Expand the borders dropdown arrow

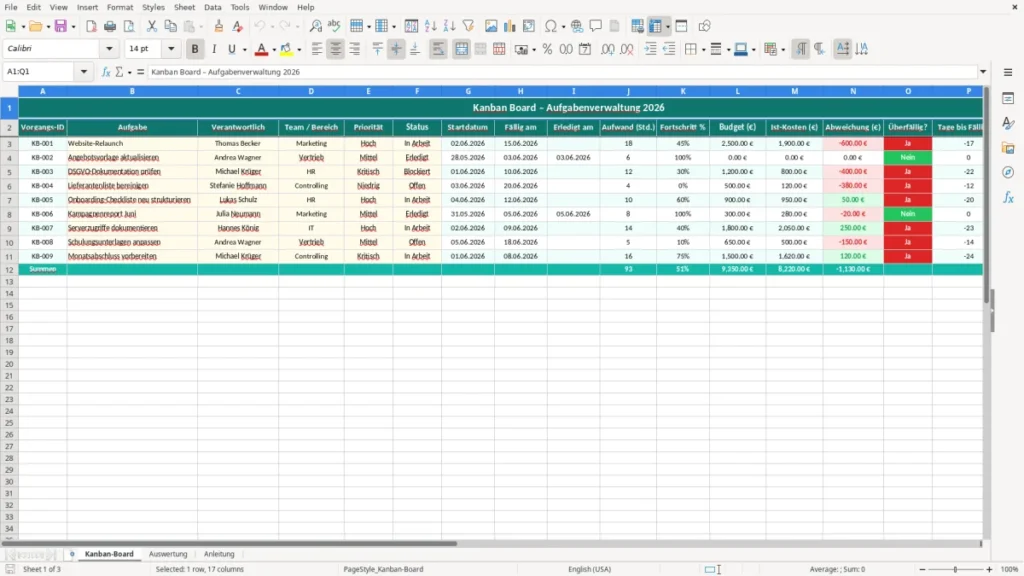703,50
